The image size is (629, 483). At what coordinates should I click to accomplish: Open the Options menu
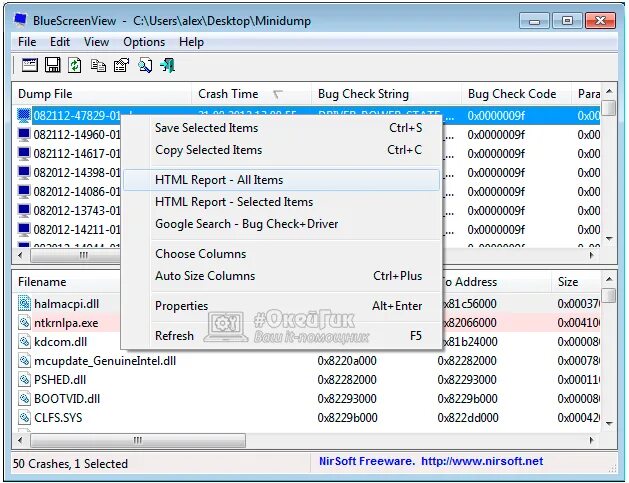144,42
